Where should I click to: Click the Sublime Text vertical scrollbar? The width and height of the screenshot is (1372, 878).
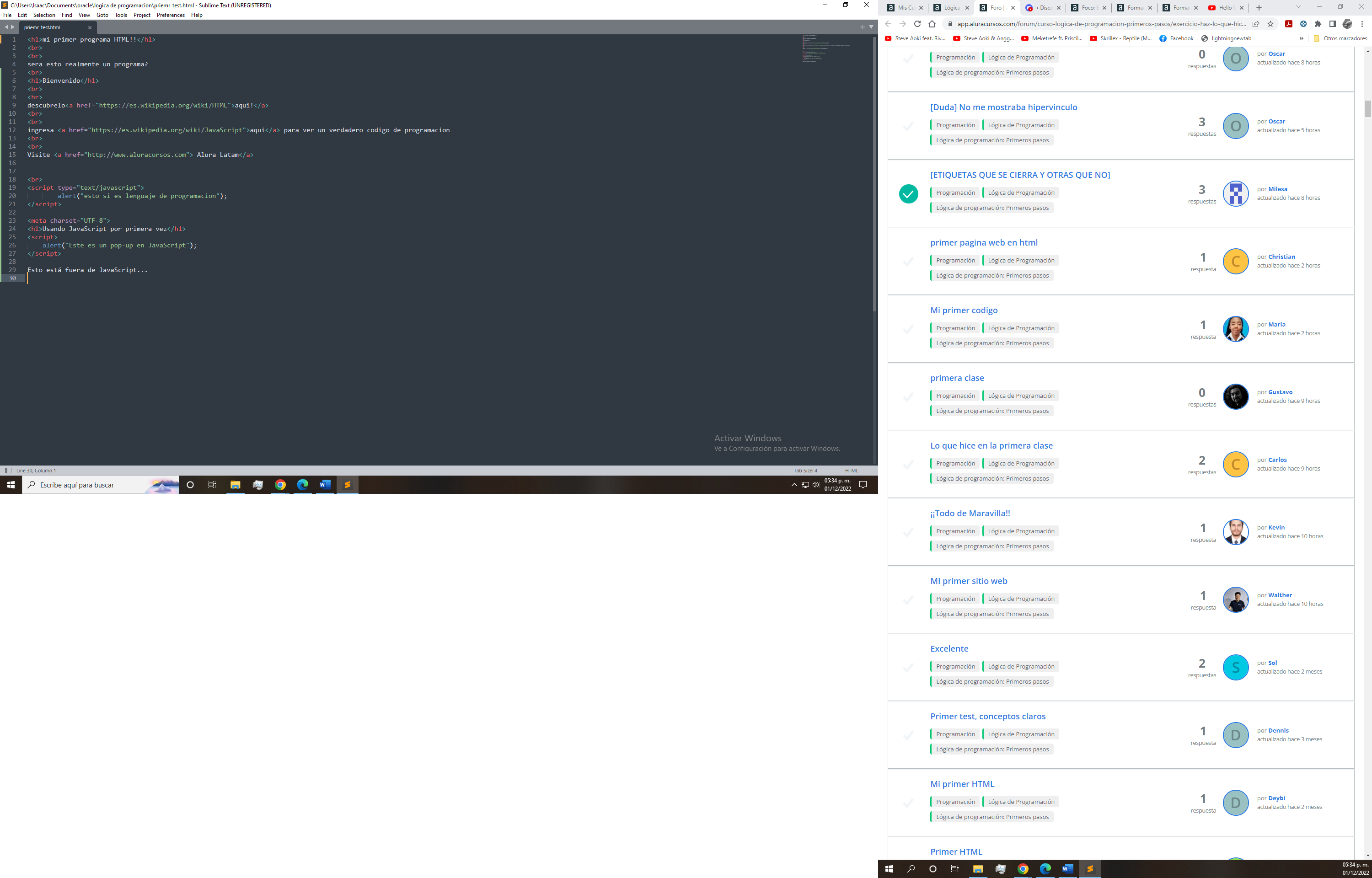pyautogui.click(x=874, y=174)
